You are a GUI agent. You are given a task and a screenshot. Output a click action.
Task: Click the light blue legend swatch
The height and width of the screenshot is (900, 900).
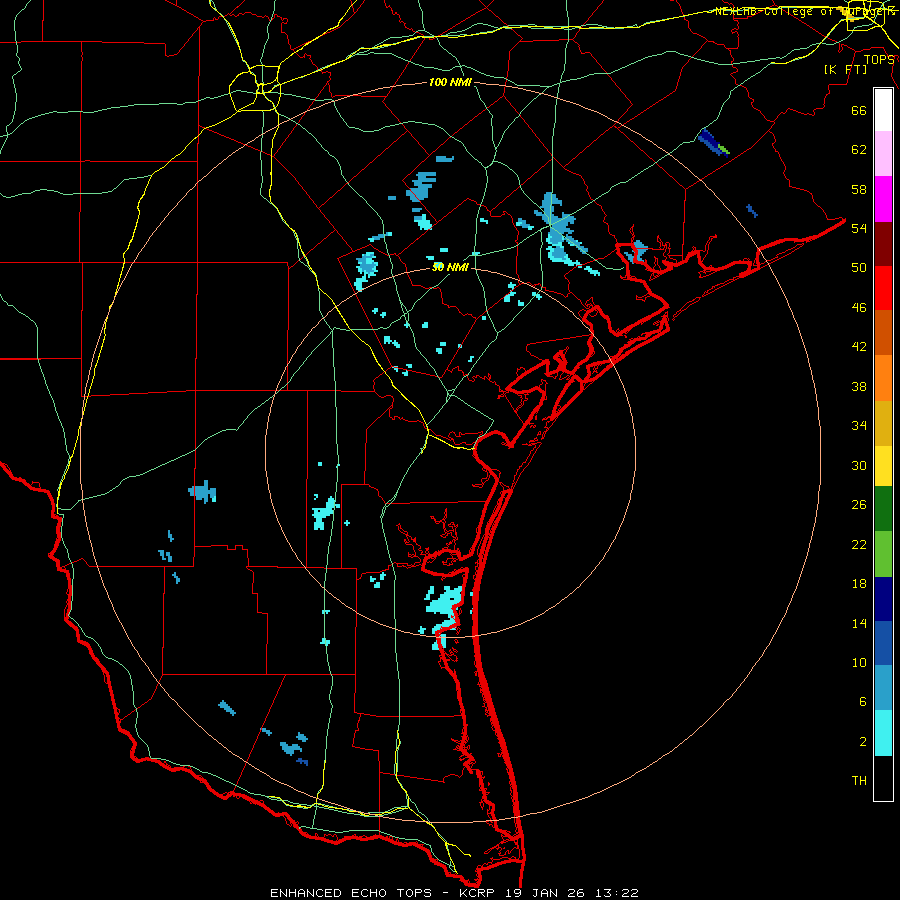coord(883,688)
